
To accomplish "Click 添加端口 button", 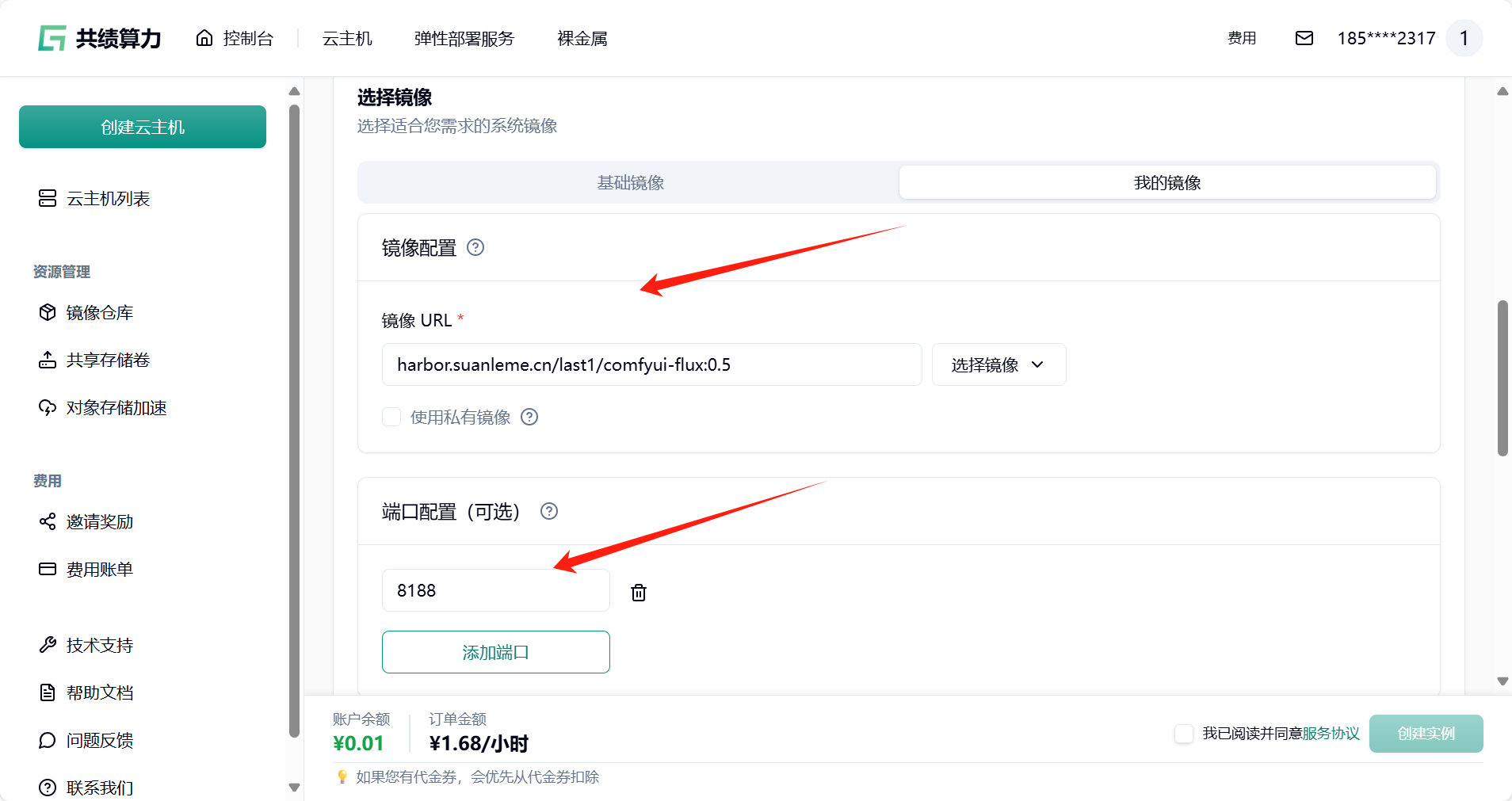I will click(496, 652).
